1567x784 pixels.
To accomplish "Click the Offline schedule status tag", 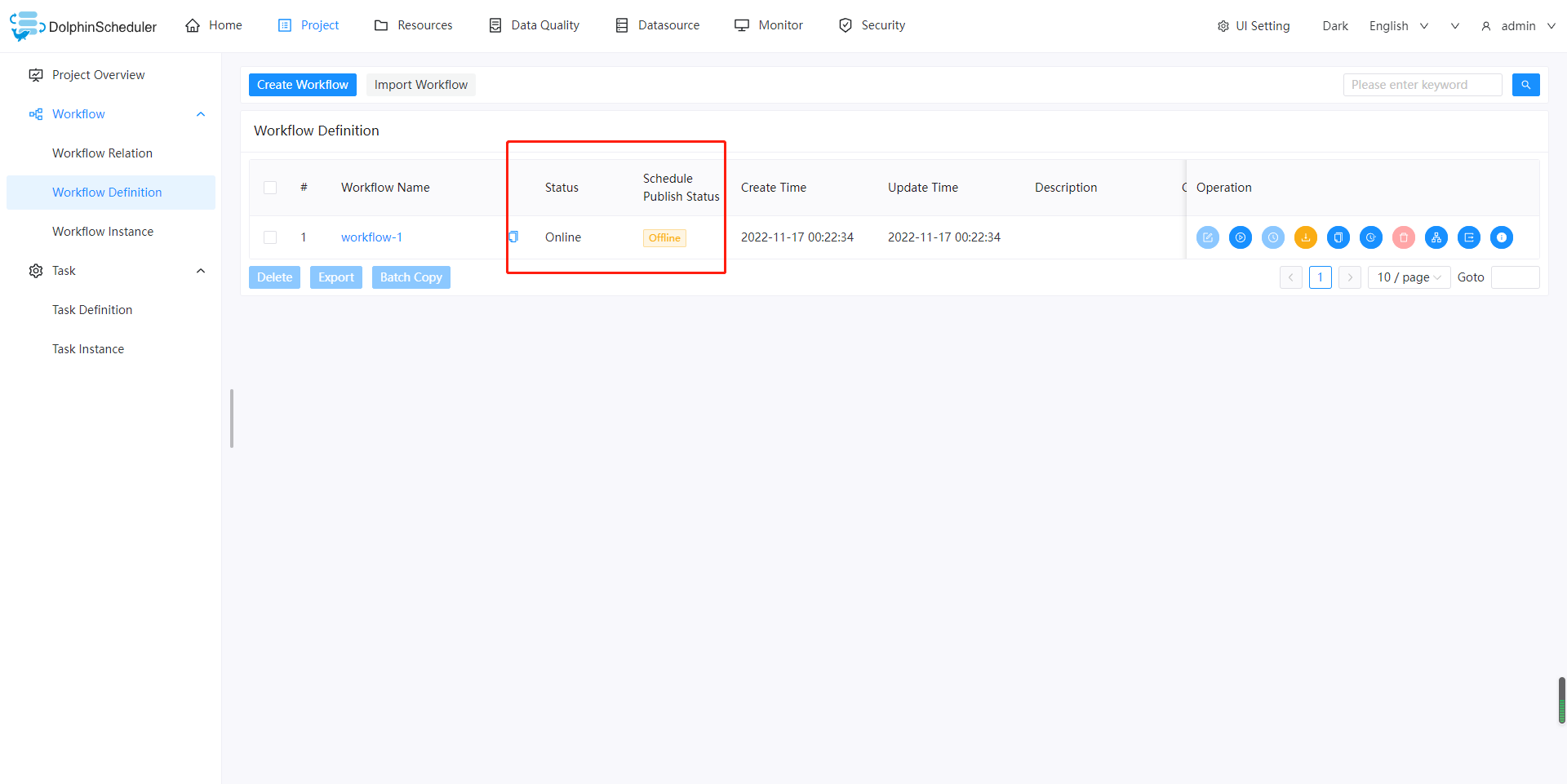I will [x=664, y=238].
